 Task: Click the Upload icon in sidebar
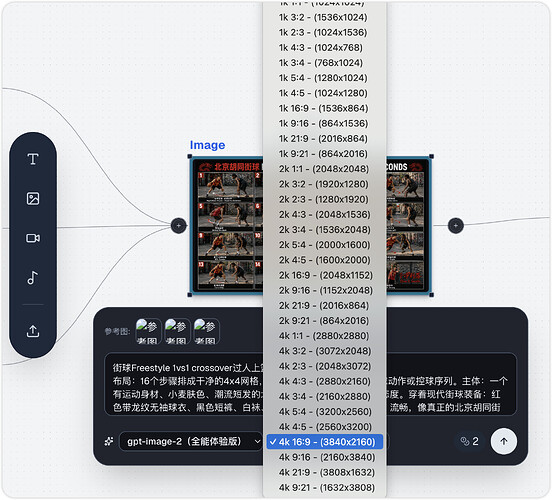(x=33, y=331)
